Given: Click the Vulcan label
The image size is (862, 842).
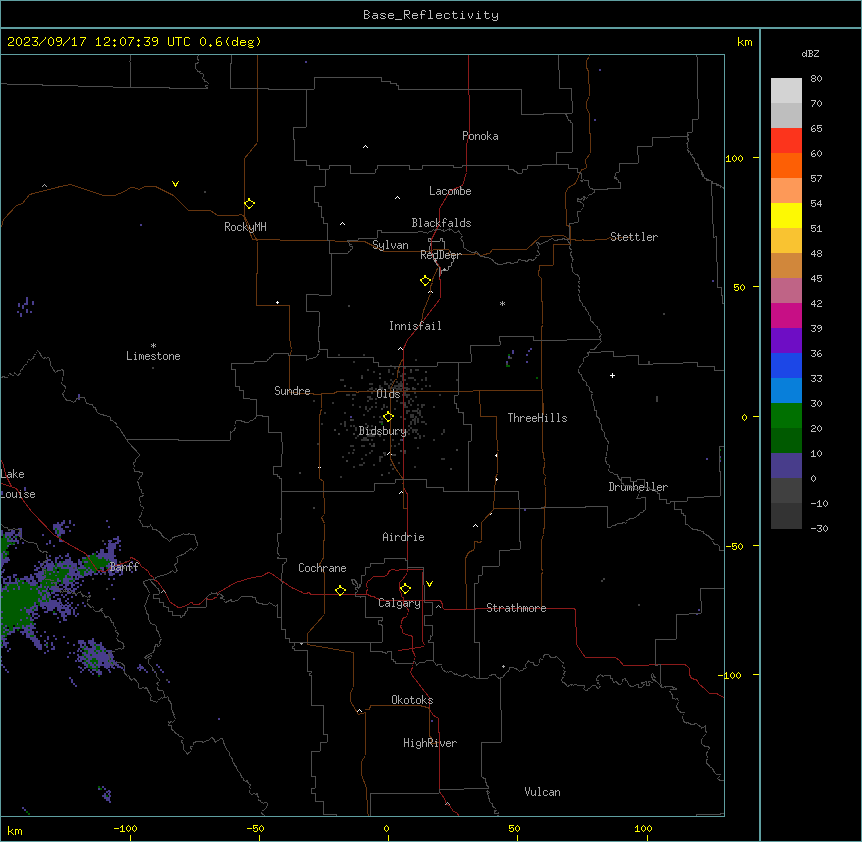Looking at the screenshot, I should [x=542, y=792].
